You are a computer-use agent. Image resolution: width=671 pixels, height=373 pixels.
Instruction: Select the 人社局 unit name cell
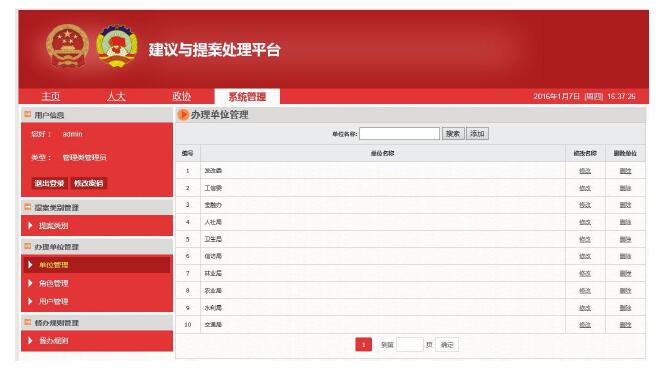click(x=383, y=222)
